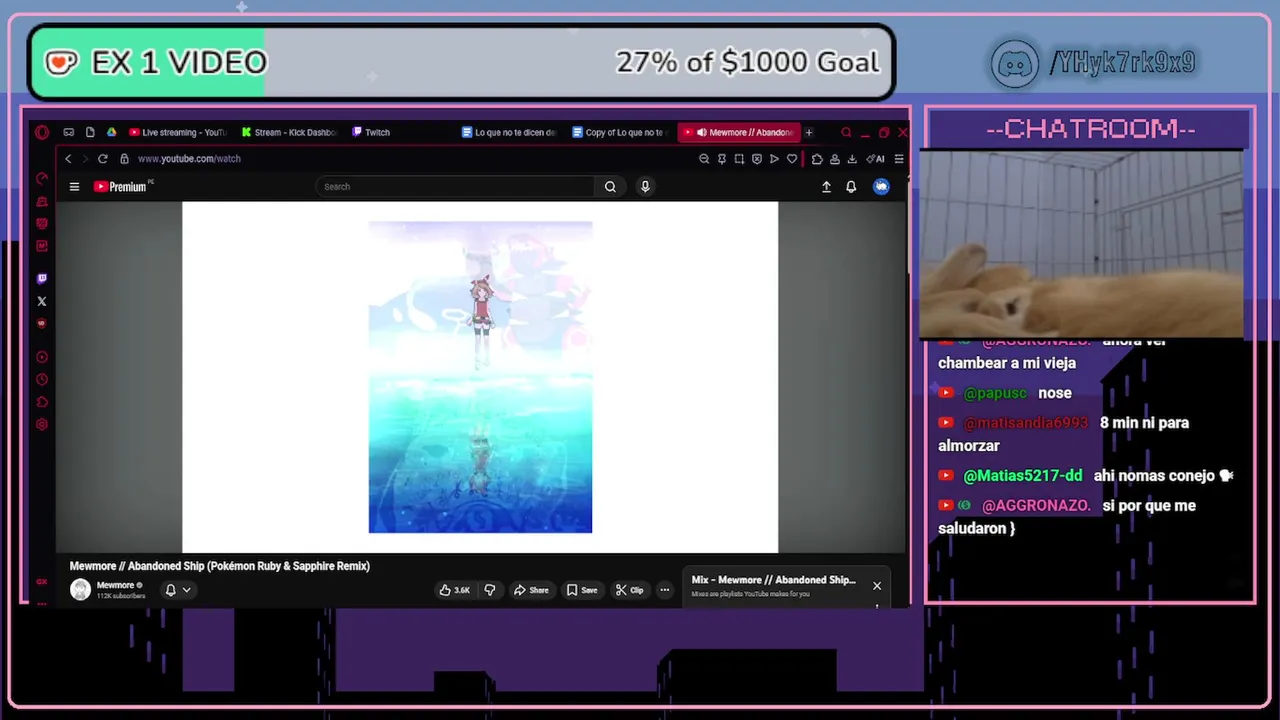Click the Abandoned Ship video player
The image size is (1280, 720).
480,377
